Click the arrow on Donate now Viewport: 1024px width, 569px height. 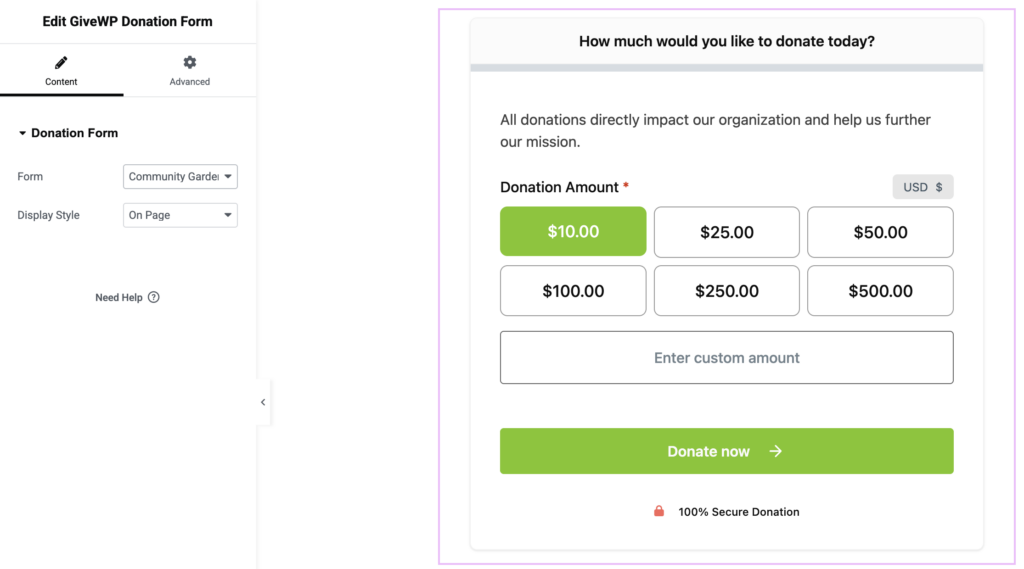click(775, 451)
